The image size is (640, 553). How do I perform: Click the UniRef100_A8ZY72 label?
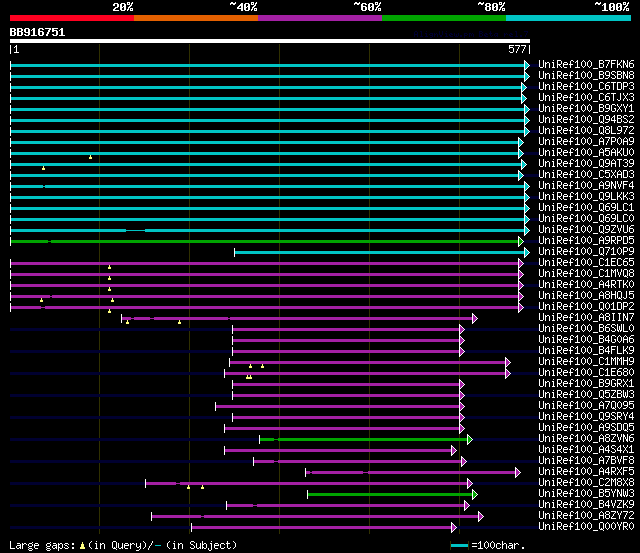pos(586,516)
